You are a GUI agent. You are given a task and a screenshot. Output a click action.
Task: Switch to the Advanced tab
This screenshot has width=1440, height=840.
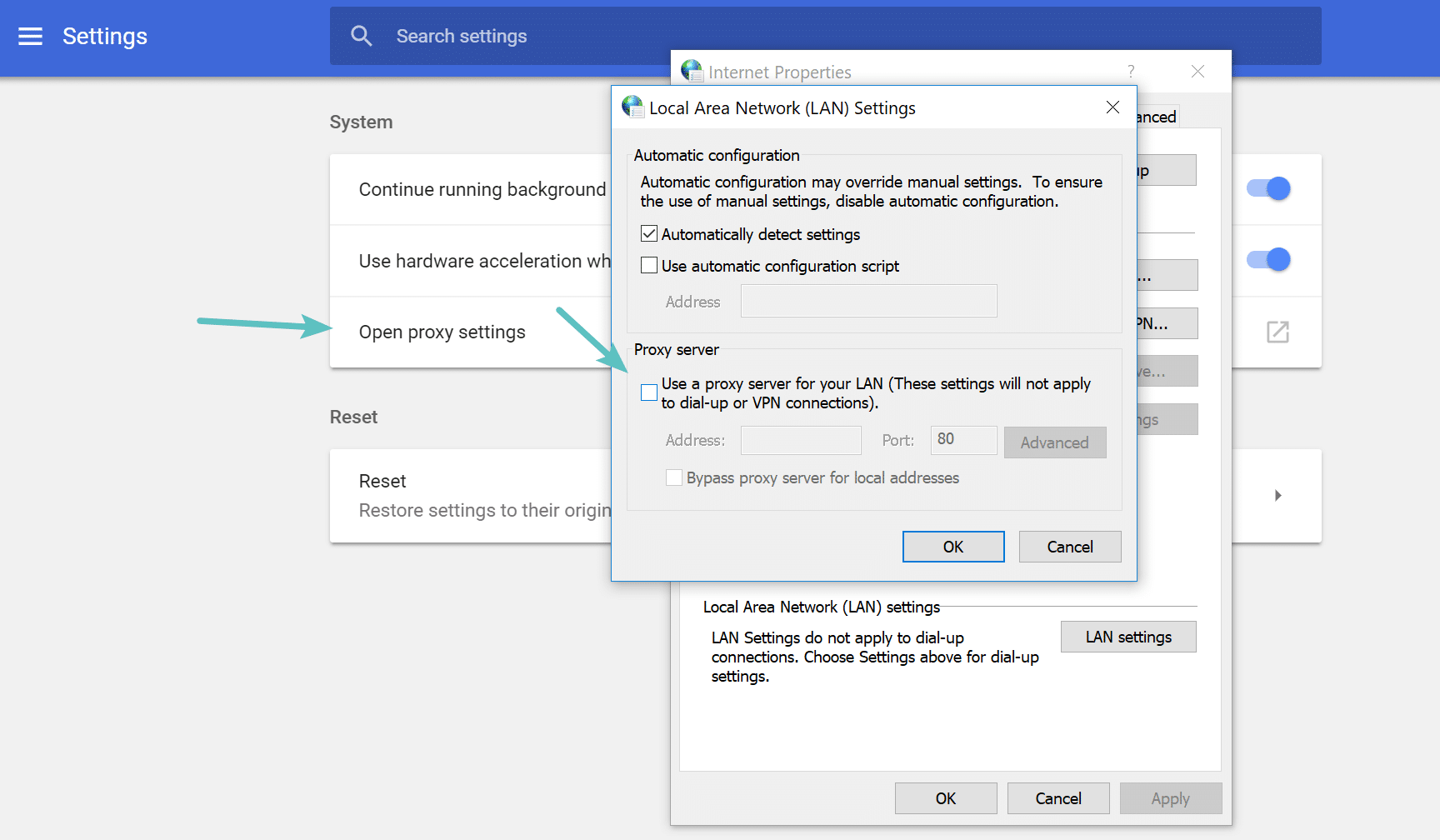pos(1153,116)
